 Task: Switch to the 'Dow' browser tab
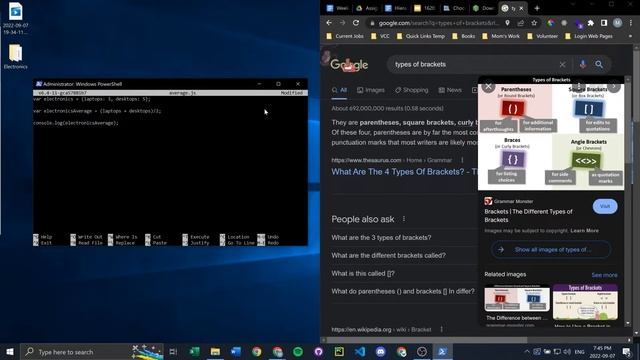(x=484, y=8)
